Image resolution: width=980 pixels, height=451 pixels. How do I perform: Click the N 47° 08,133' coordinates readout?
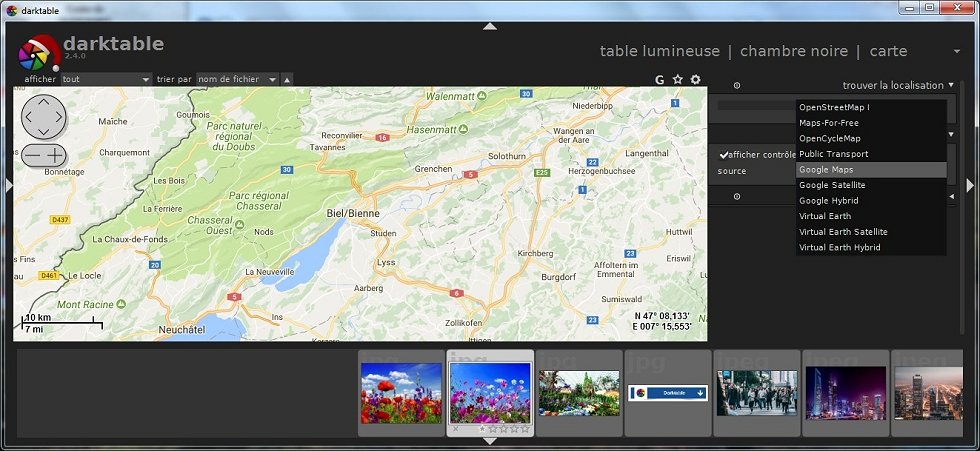663,316
